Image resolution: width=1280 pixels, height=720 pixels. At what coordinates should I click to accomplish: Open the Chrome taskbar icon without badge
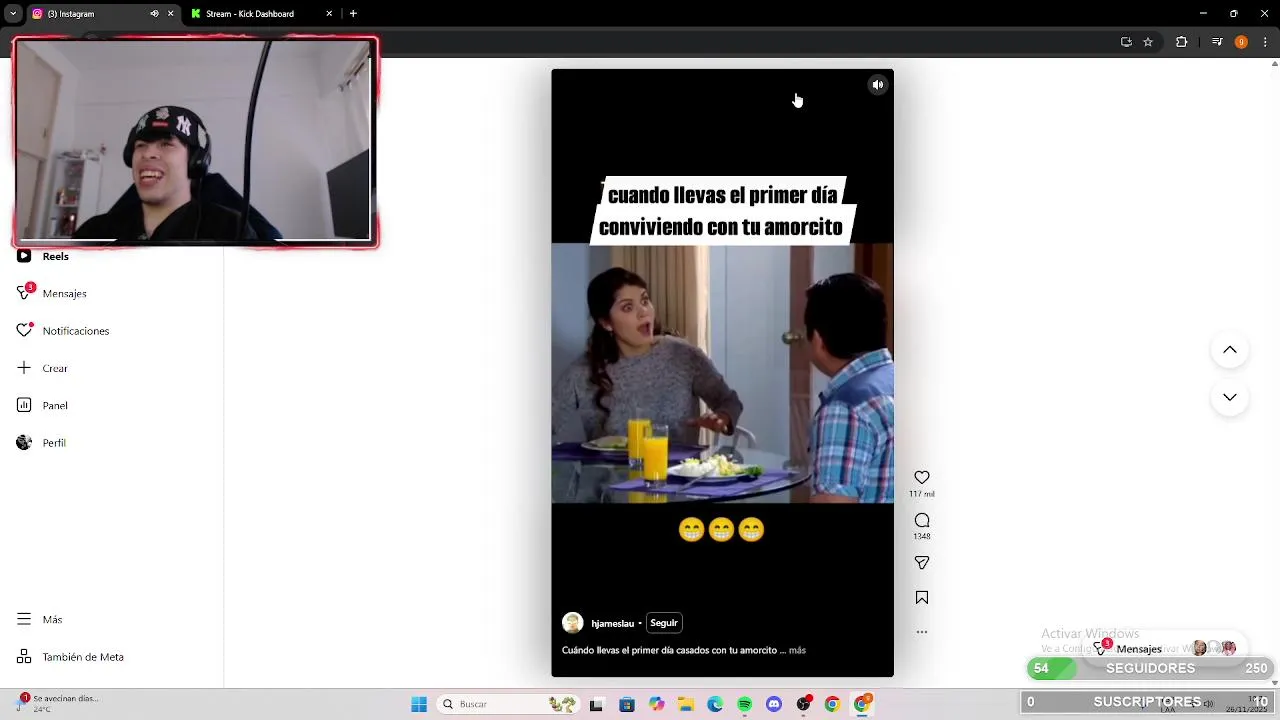[x=832, y=704]
